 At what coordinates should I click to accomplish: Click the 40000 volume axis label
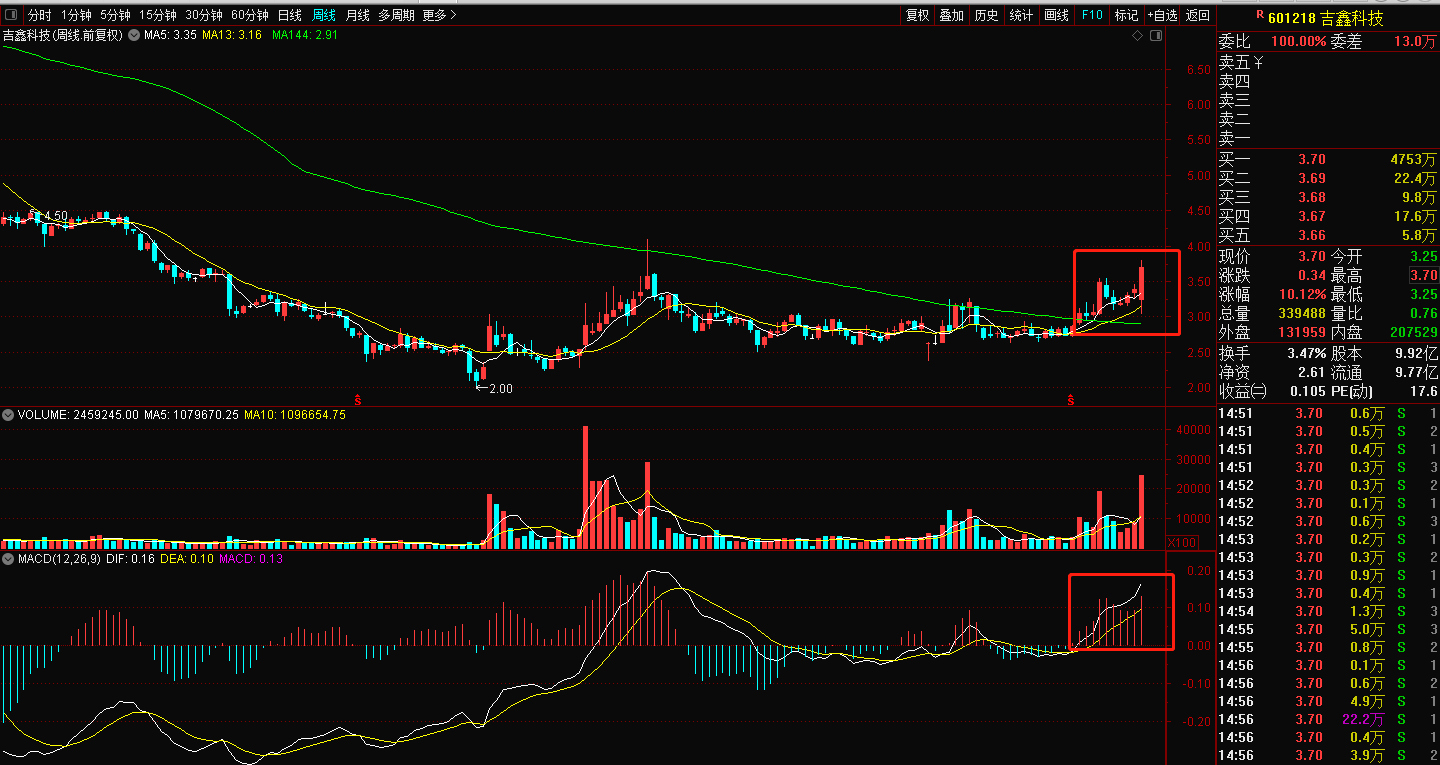click(x=1193, y=430)
